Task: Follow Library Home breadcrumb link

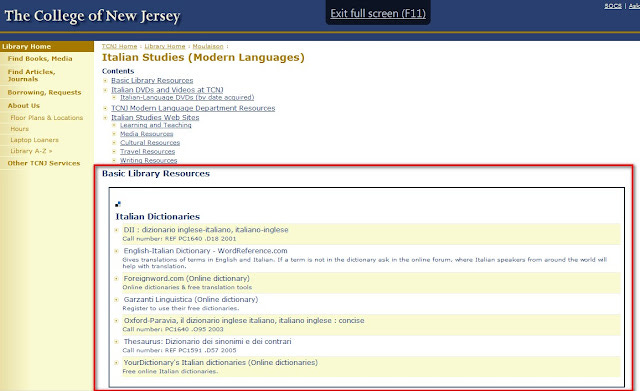Action: (x=165, y=47)
